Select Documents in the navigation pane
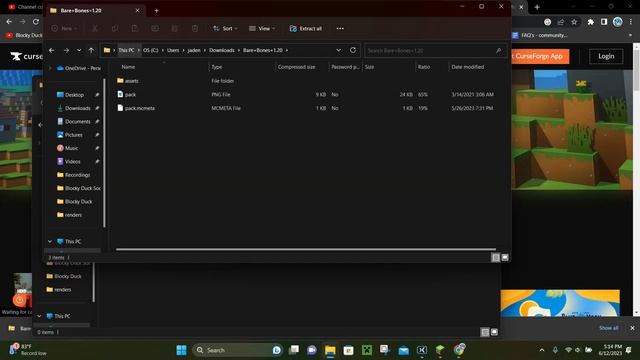The image size is (640, 360). coord(78,122)
